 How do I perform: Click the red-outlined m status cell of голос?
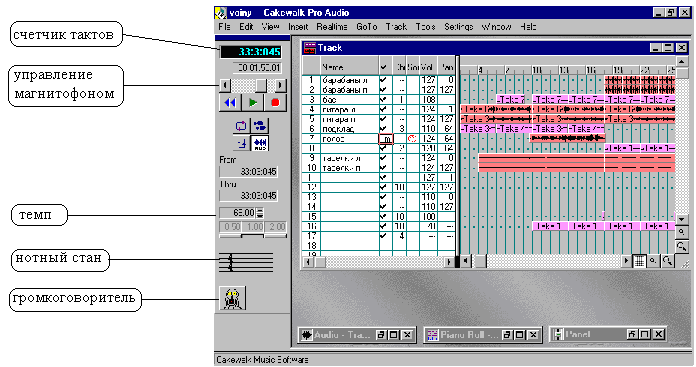(x=386, y=139)
